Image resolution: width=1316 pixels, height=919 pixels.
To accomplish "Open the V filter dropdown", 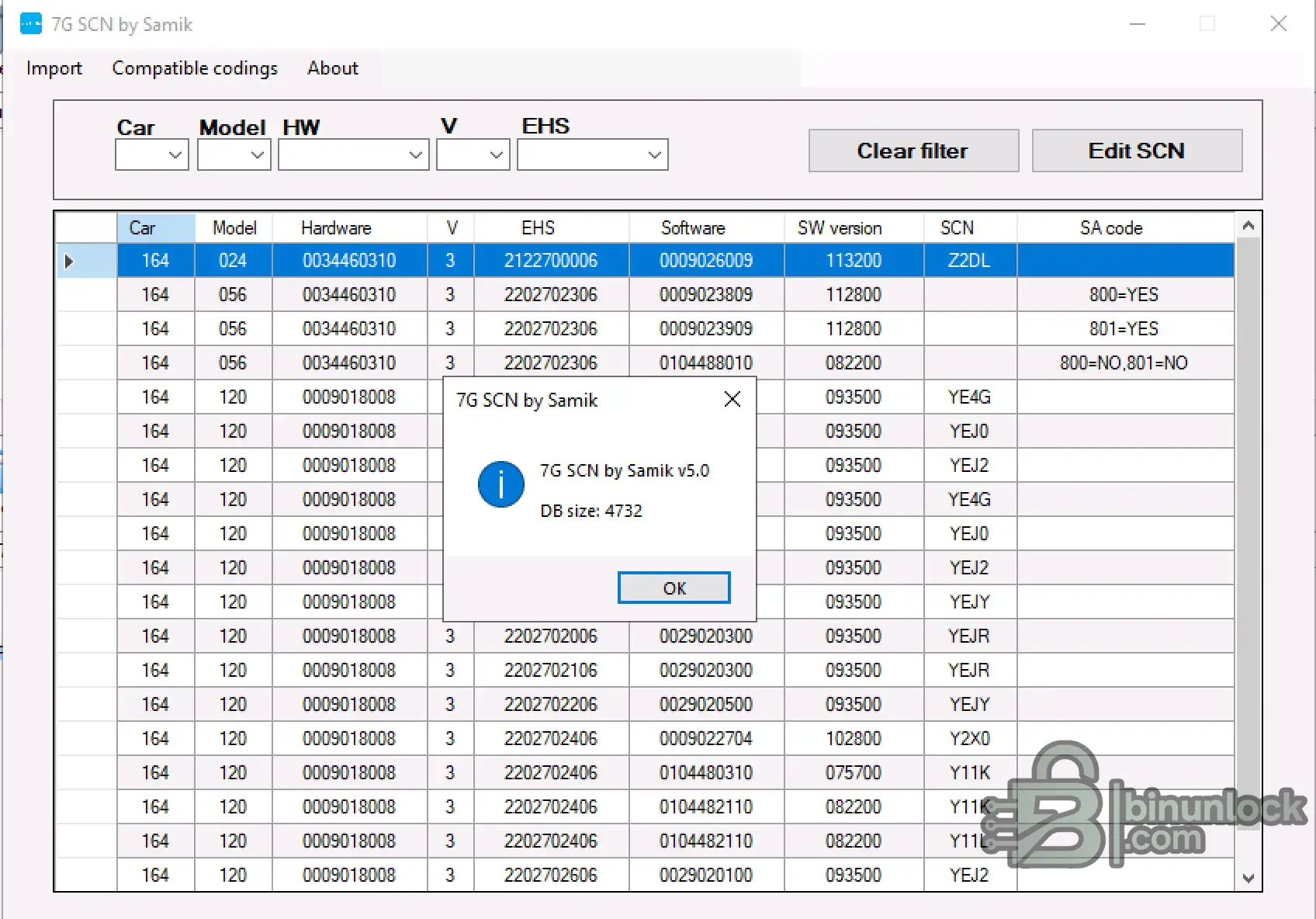I will 497,155.
